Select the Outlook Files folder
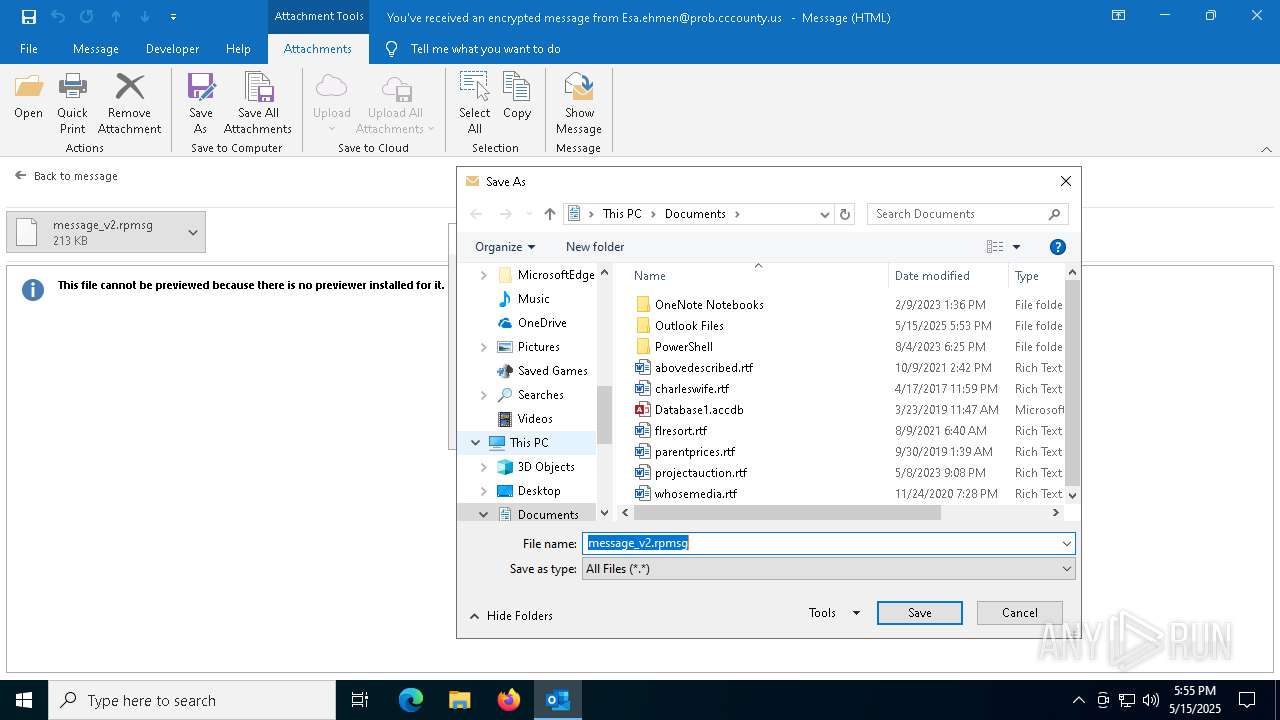 pos(689,326)
